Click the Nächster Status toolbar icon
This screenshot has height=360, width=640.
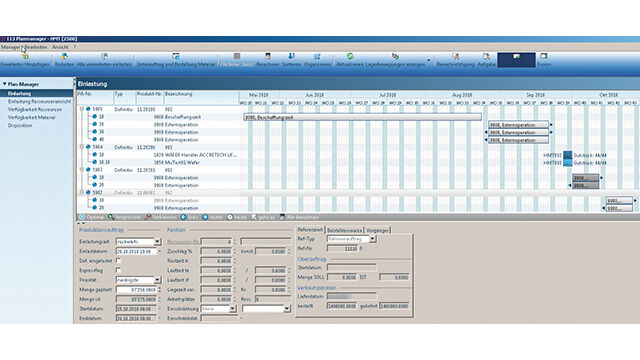click(237, 56)
